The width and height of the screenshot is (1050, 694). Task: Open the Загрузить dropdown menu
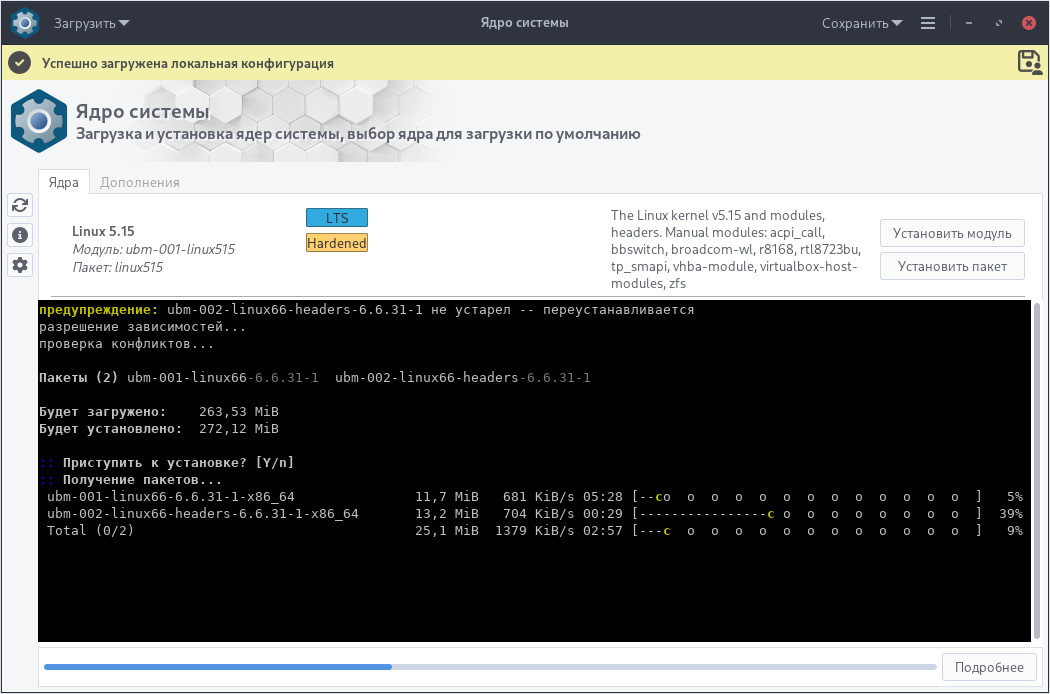92,23
